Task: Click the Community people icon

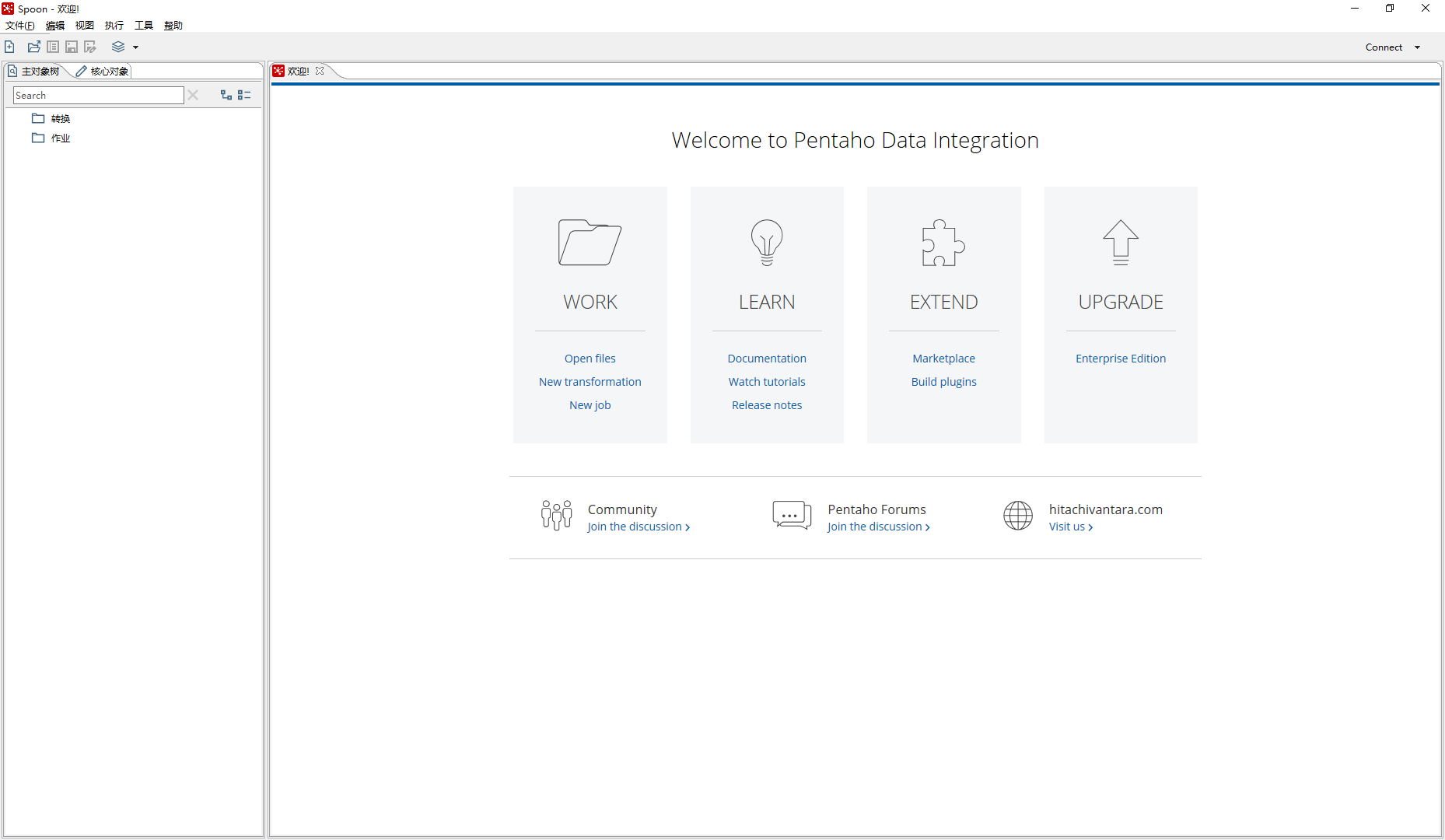Action: click(557, 515)
